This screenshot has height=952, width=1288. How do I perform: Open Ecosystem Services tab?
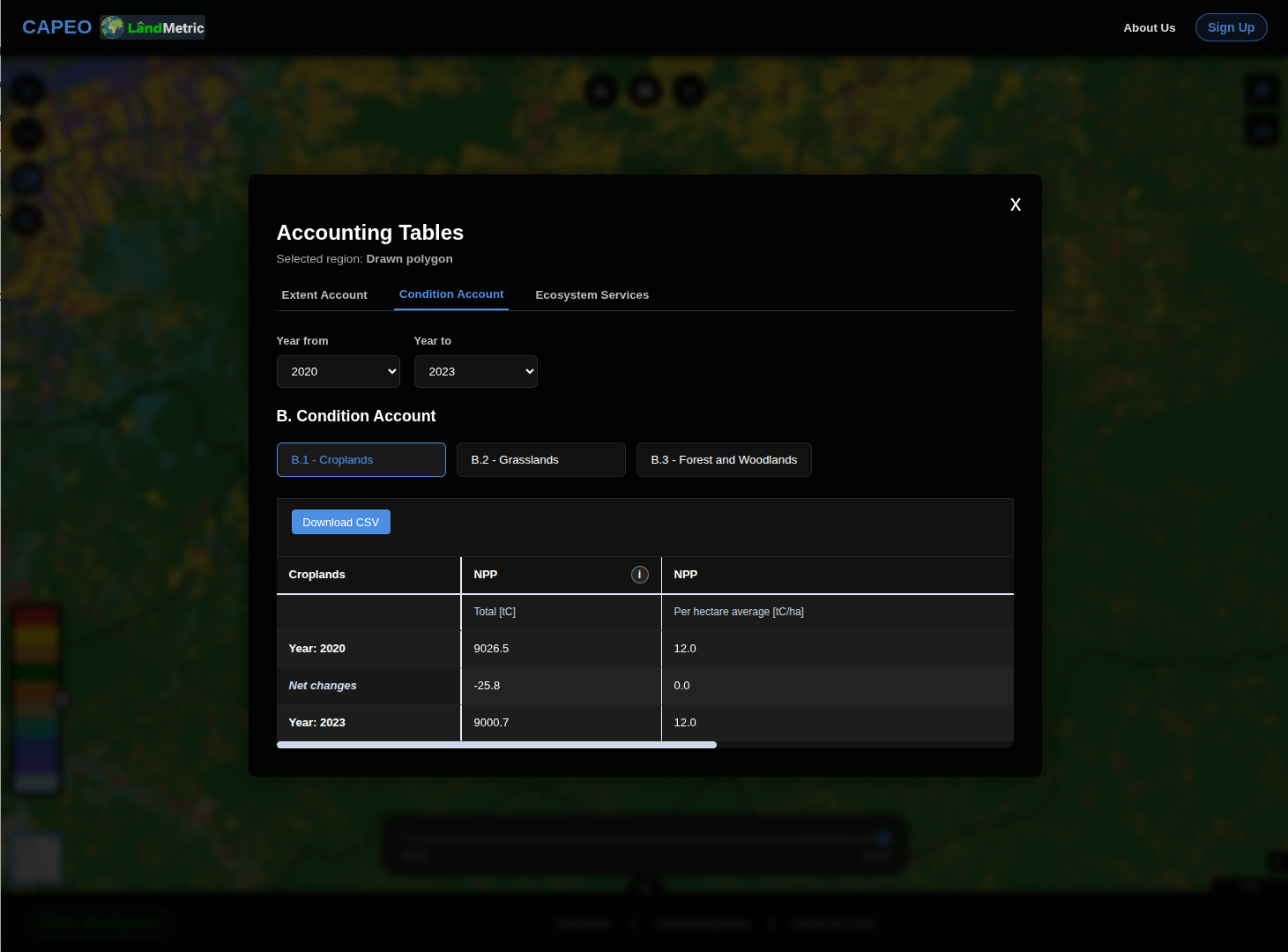592,295
